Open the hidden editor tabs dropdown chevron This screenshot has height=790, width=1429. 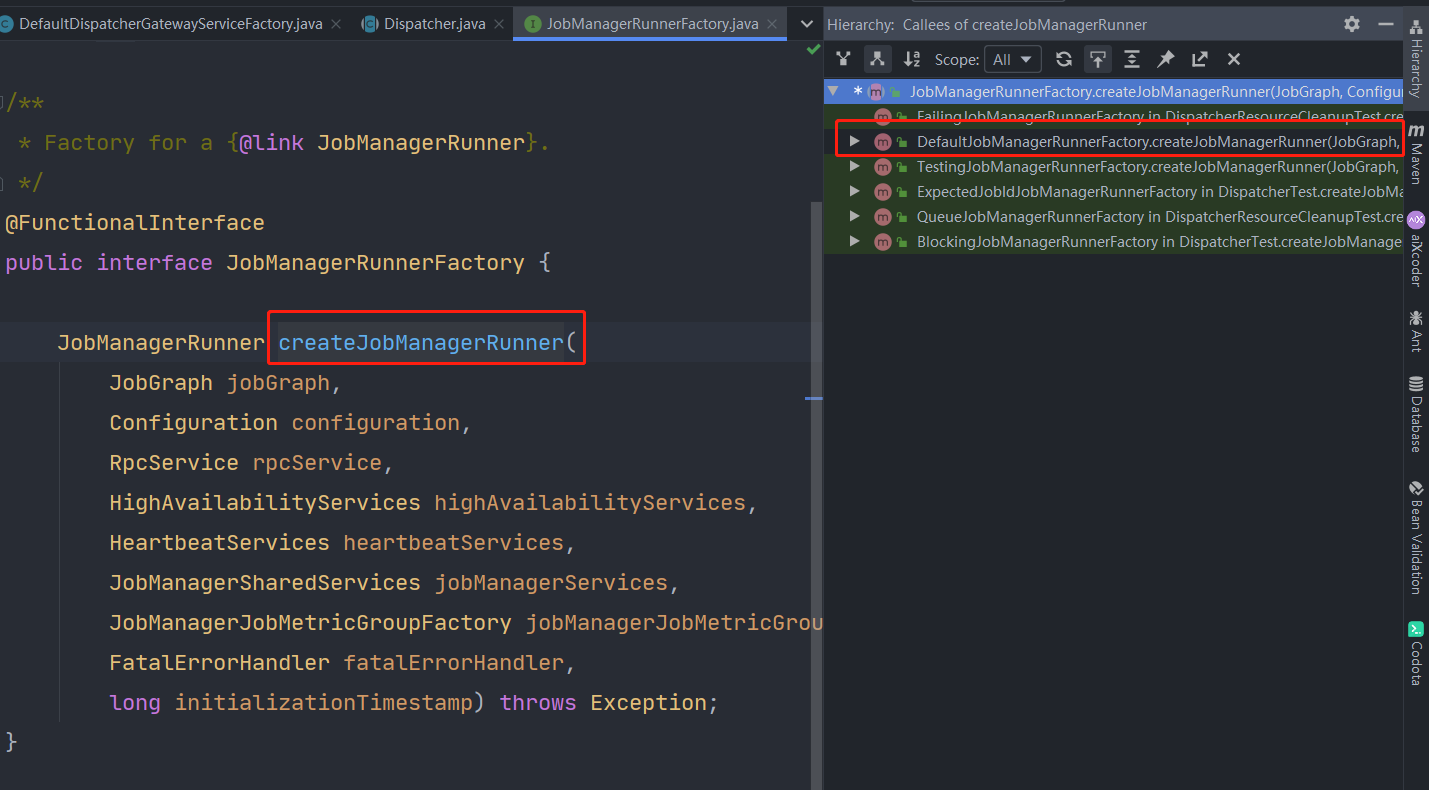coord(807,23)
